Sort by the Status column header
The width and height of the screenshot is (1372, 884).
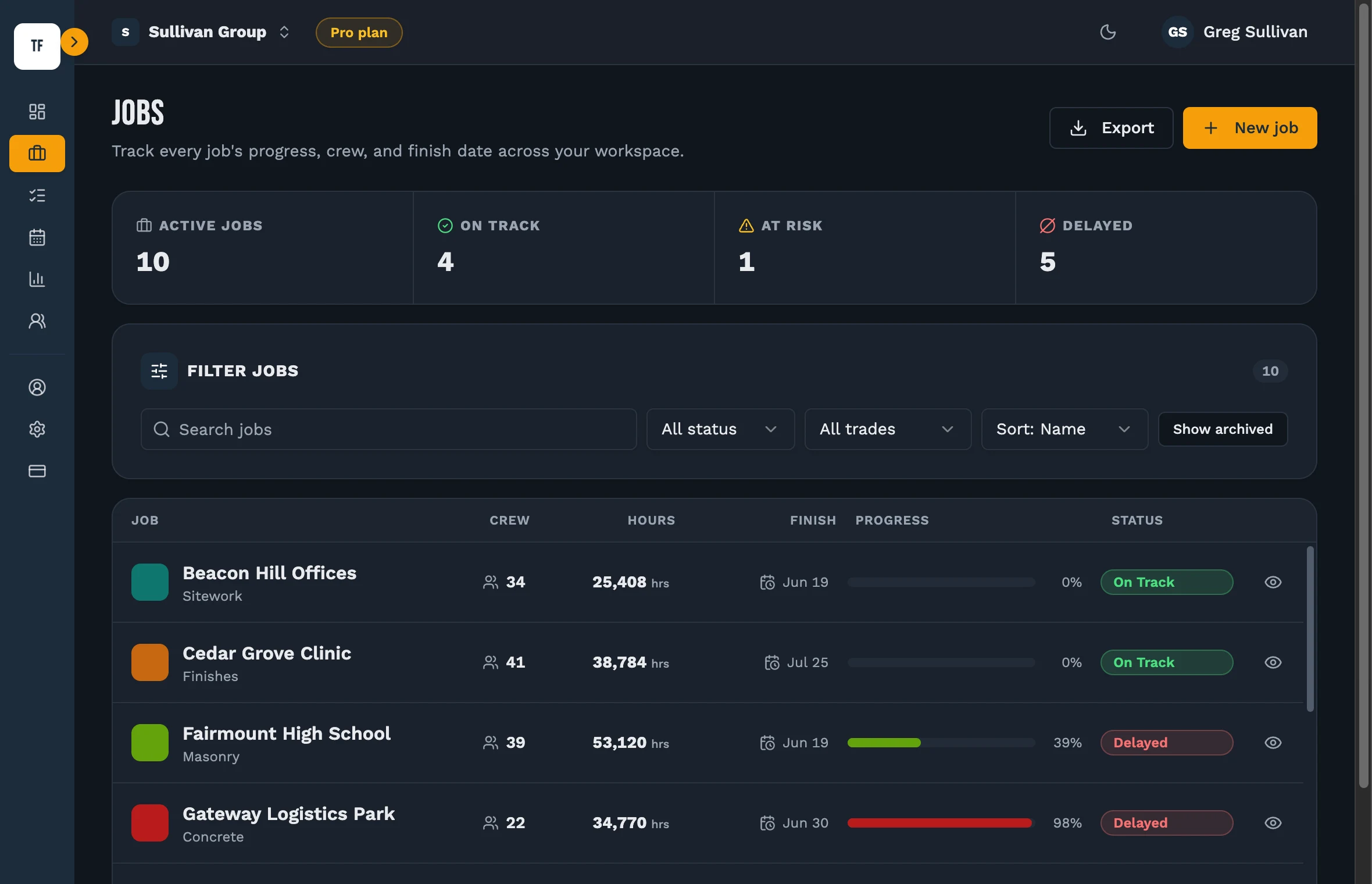1138,521
